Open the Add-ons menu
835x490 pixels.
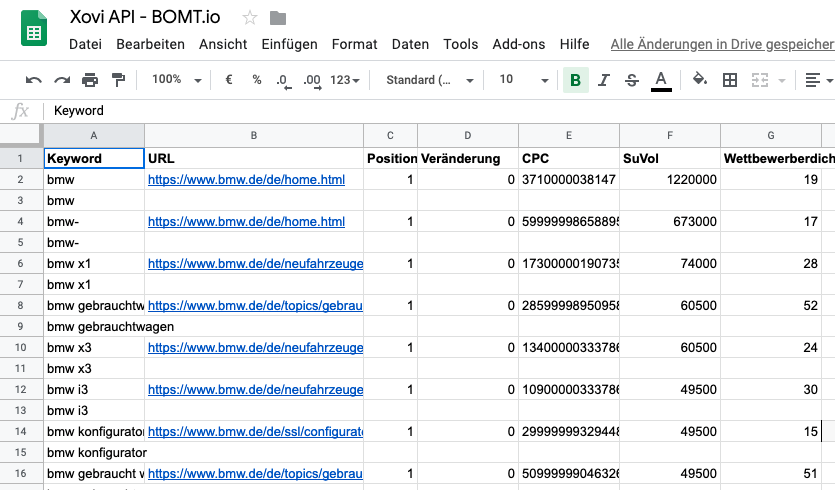(x=519, y=44)
